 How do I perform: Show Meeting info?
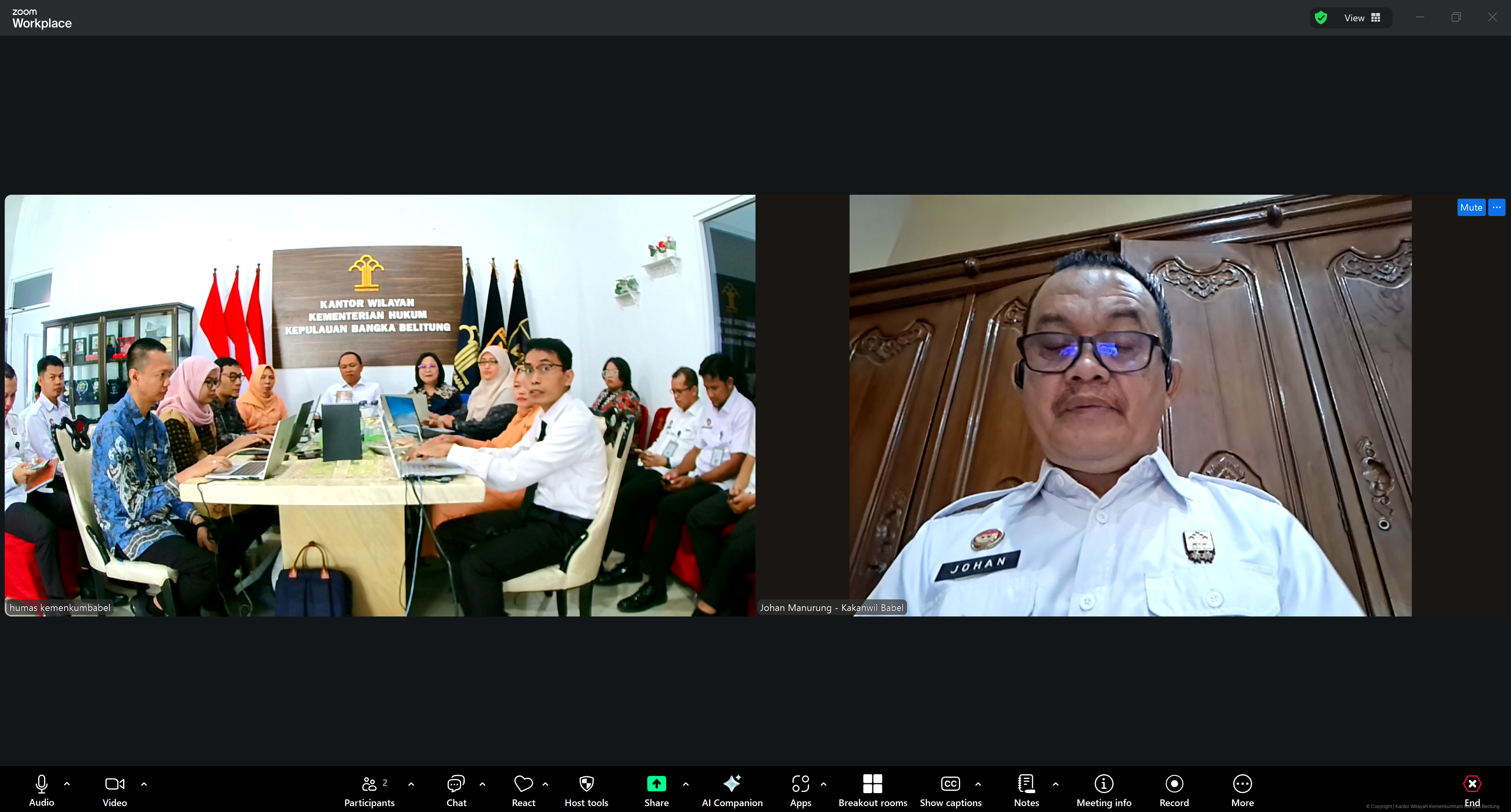pos(1103,789)
